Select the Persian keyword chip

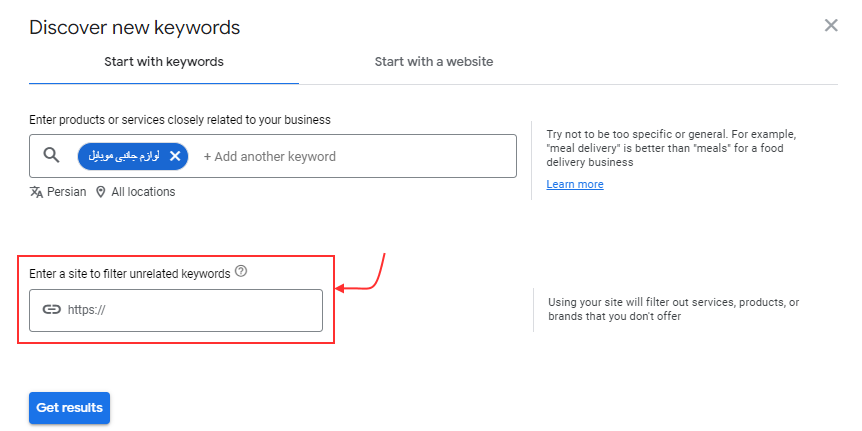pyautogui.click(x=124, y=156)
